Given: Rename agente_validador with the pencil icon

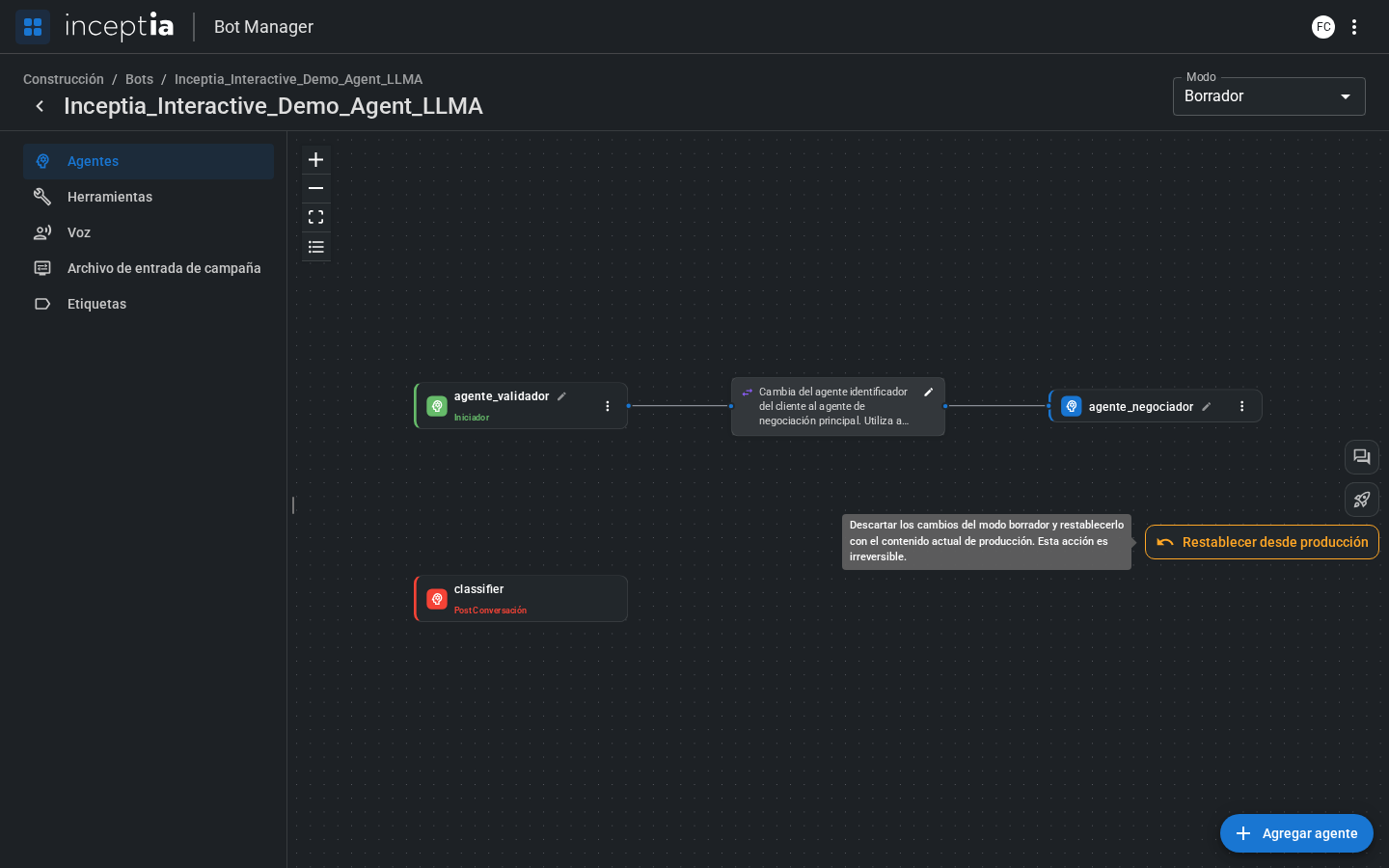Looking at the screenshot, I should click(561, 396).
